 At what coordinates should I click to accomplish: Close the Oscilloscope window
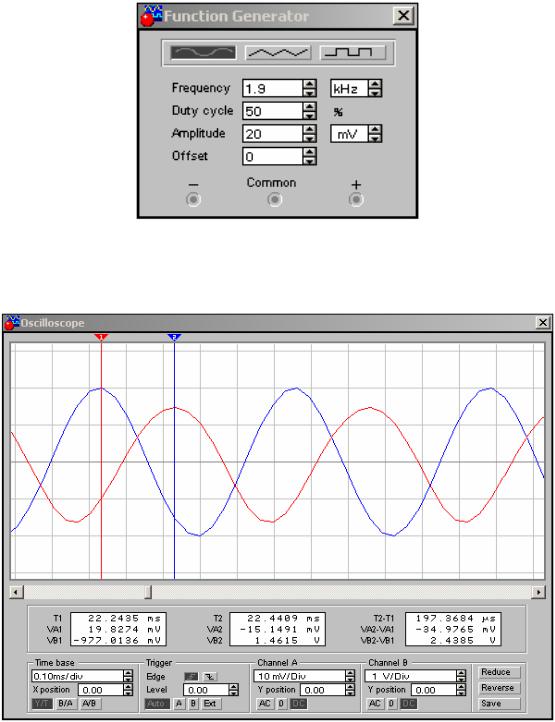pos(543,322)
